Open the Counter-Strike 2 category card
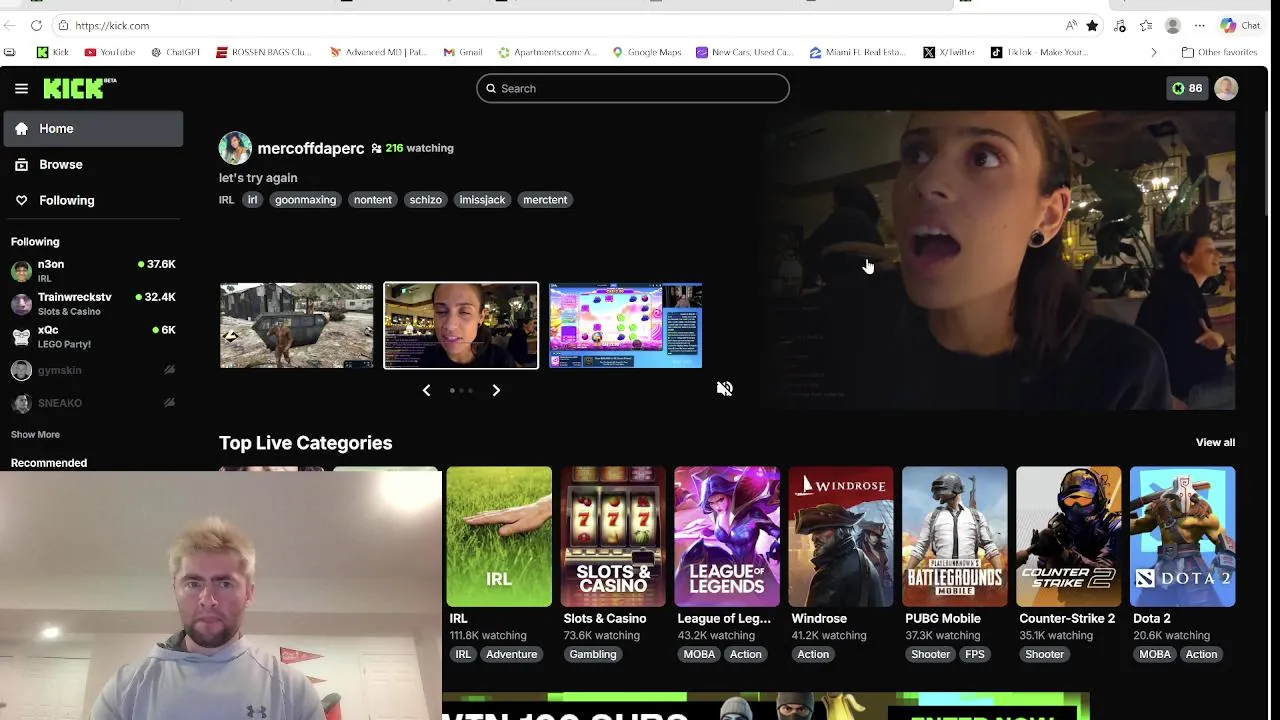Image resolution: width=1280 pixels, height=720 pixels. coord(1069,537)
